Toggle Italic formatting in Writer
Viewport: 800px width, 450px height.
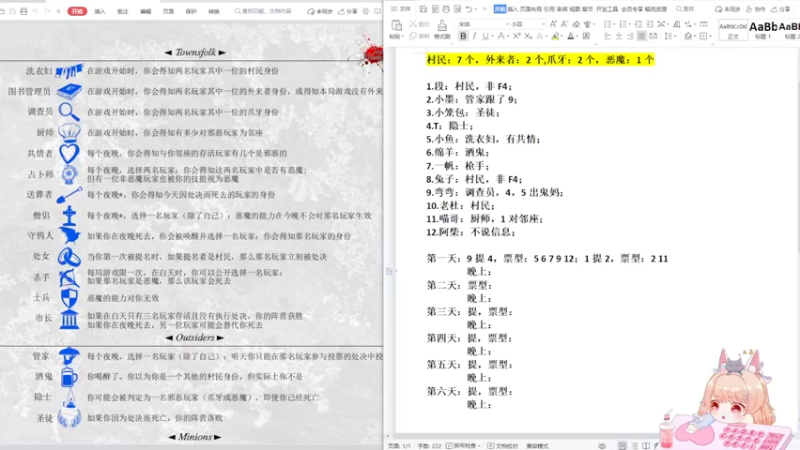474,36
